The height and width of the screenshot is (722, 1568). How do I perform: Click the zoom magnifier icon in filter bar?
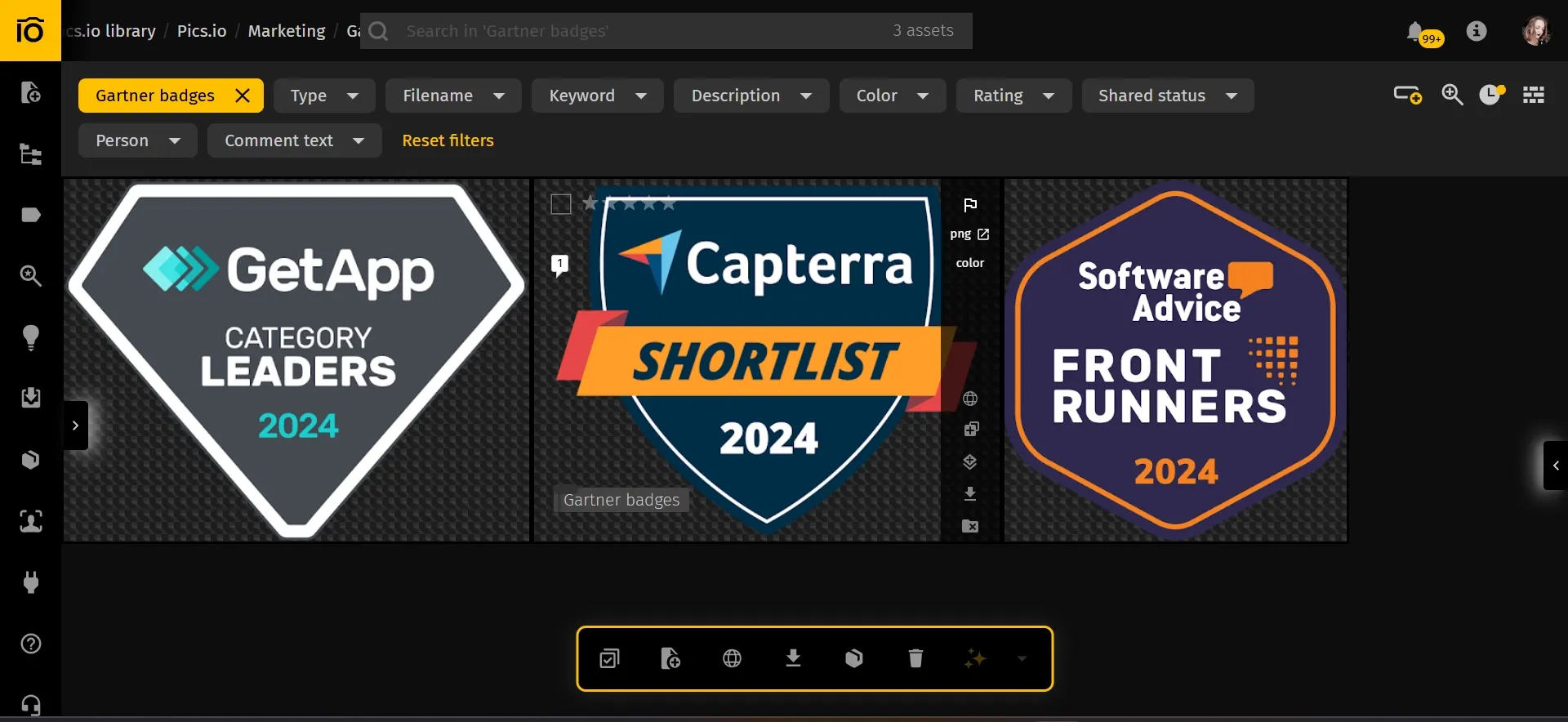click(x=1452, y=95)
